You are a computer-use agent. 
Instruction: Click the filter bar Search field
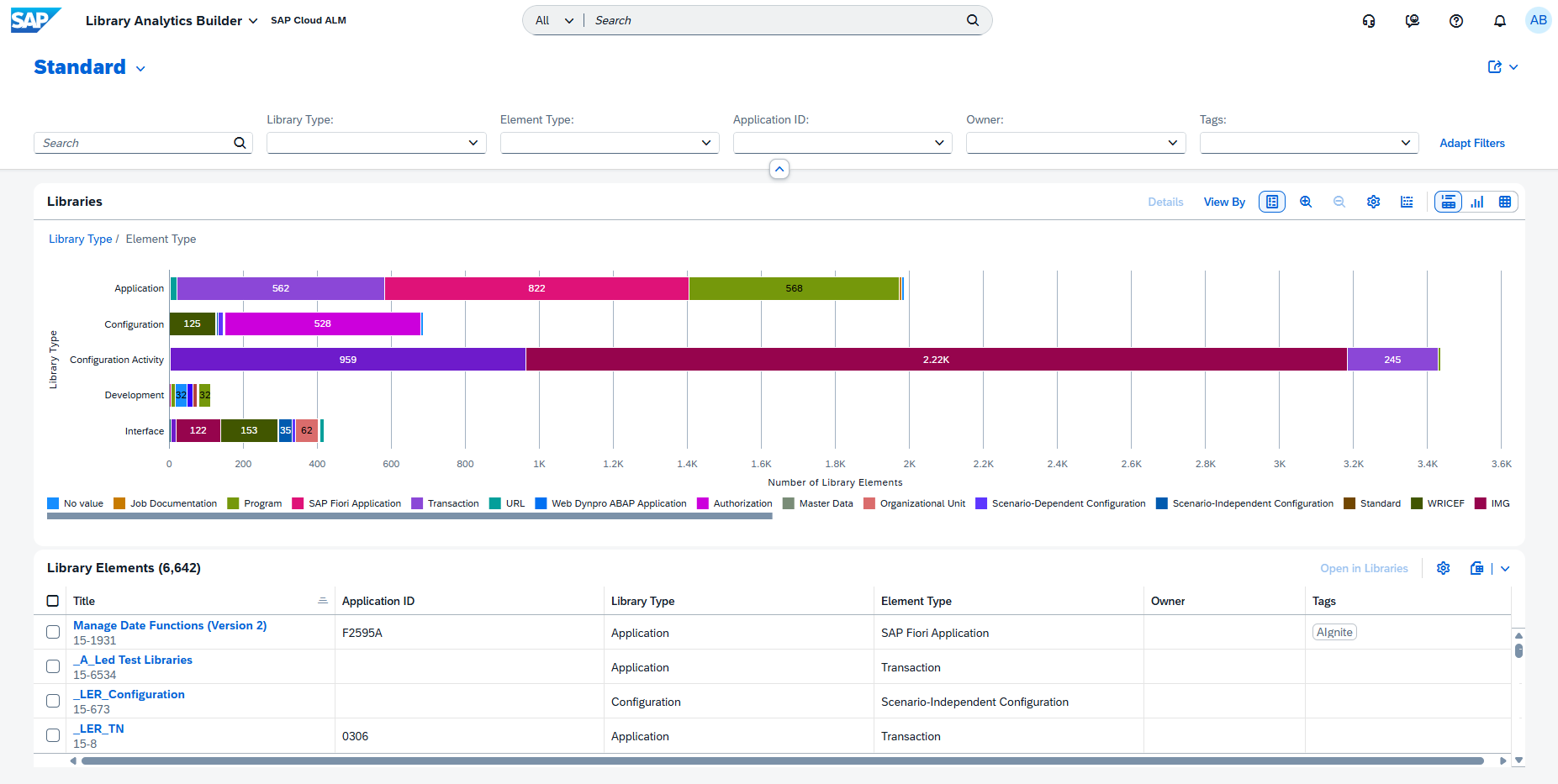tap(143, 143)
